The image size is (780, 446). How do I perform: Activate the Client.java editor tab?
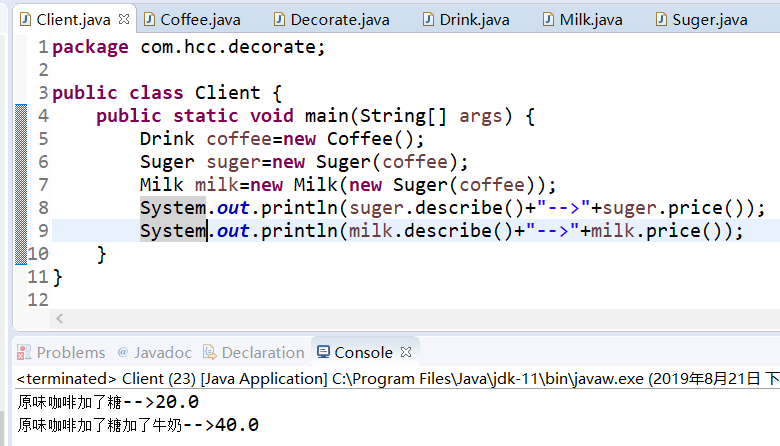[x=73, y=20]
